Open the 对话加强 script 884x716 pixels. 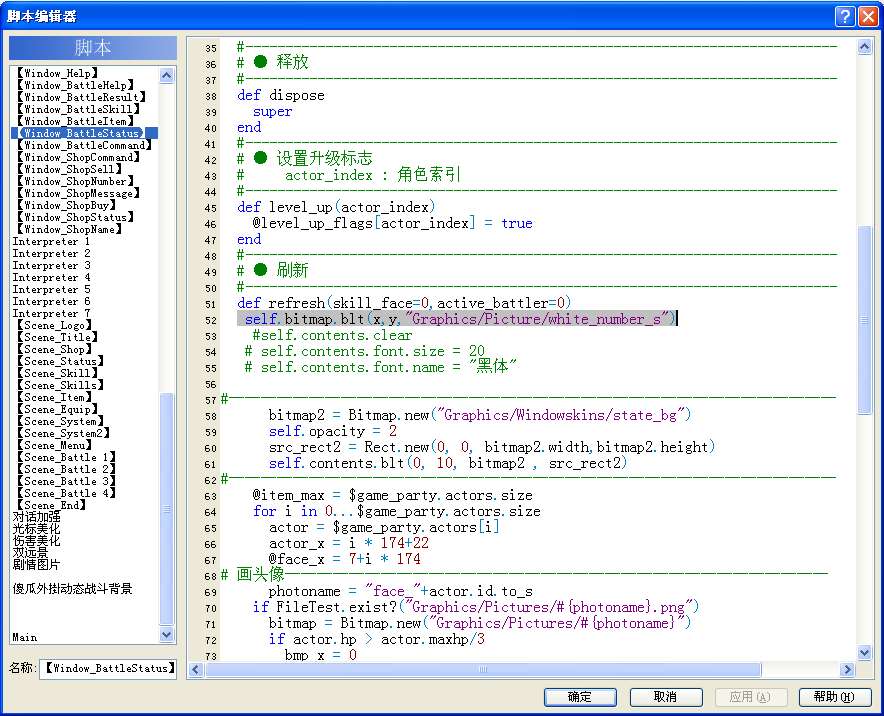point(37,517)
